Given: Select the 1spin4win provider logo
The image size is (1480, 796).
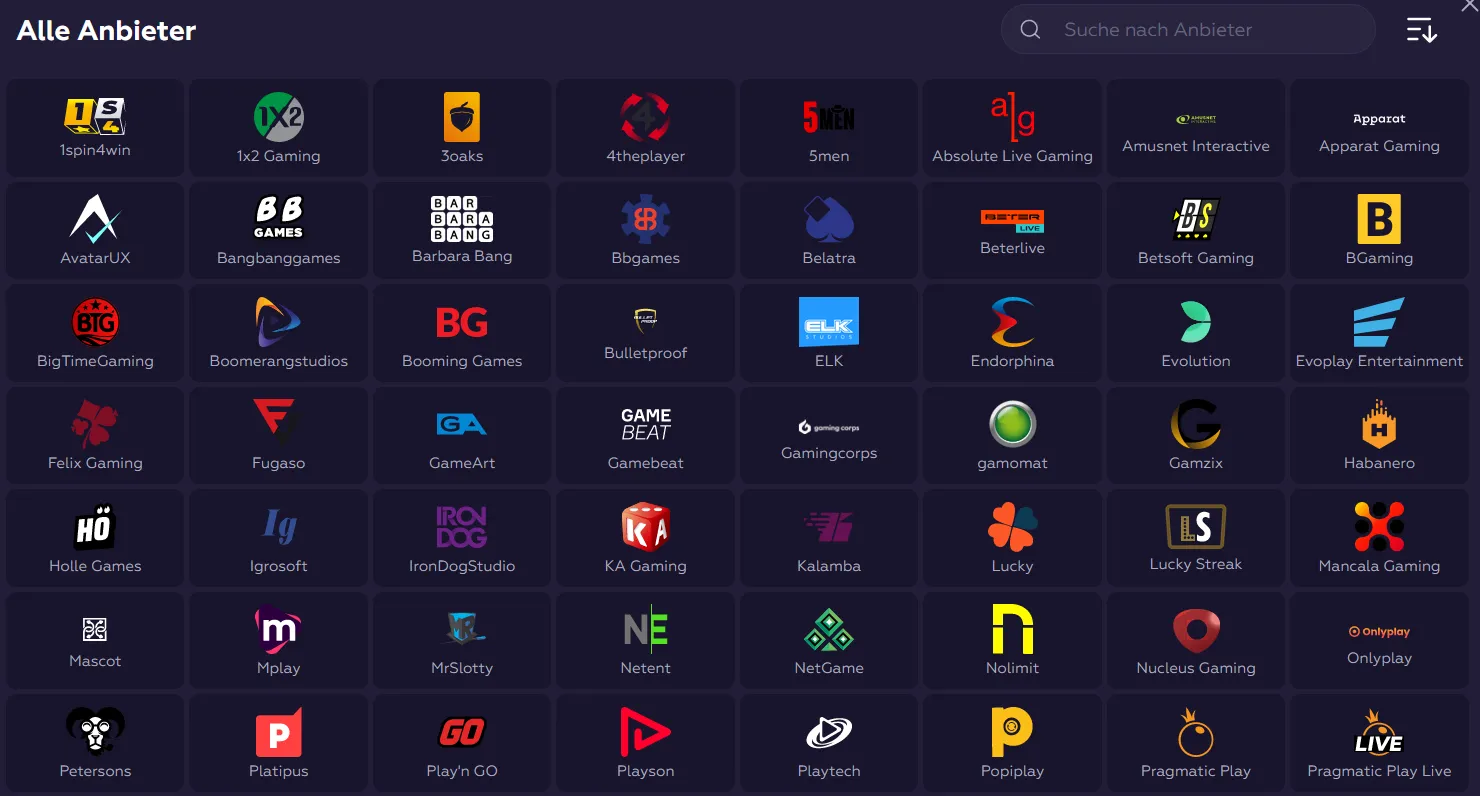Looking at the screenshot, I should point(95,117).
